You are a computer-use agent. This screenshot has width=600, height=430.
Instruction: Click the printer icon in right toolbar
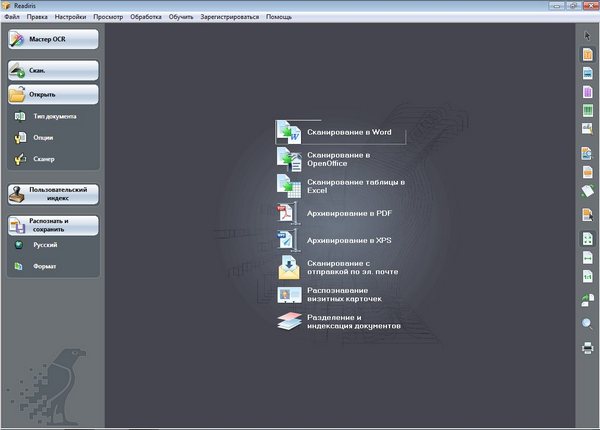pos(587,348)
